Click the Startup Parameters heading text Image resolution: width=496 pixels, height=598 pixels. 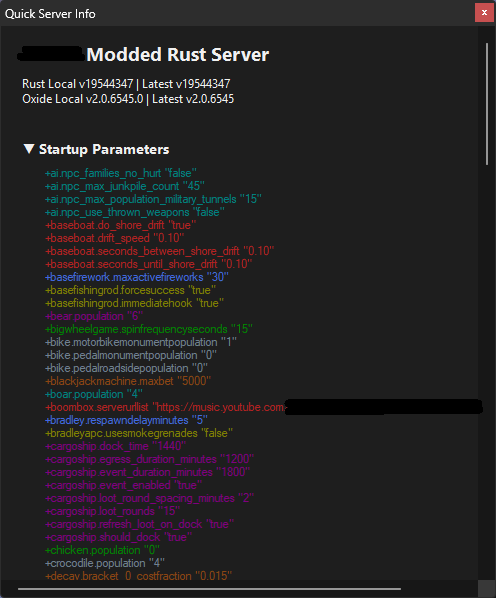coord(104,150)
